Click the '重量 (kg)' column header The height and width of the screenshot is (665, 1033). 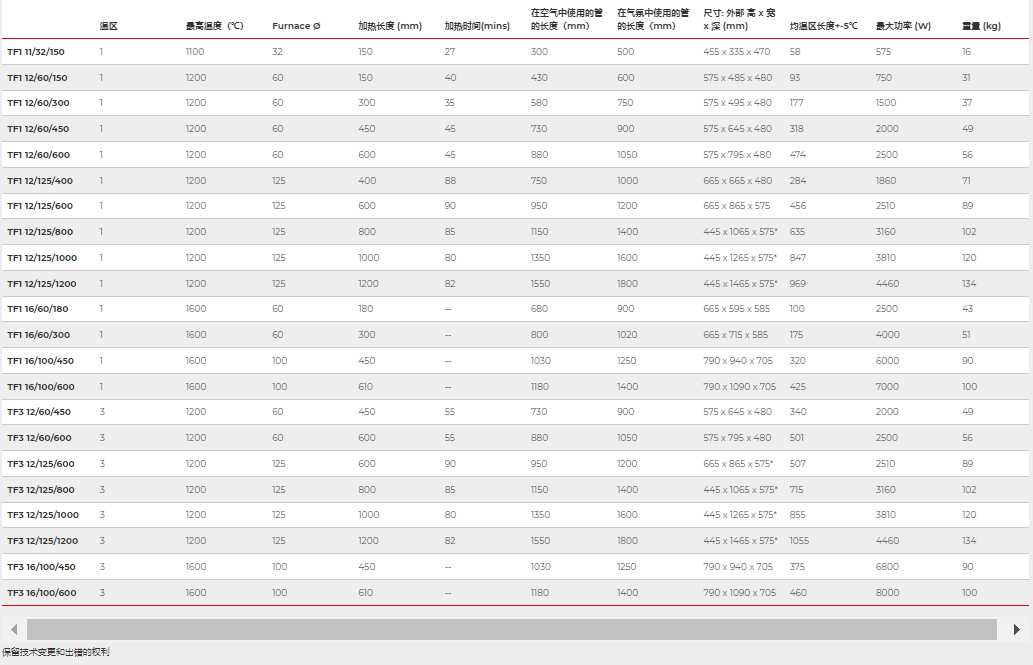pos(982,26)
